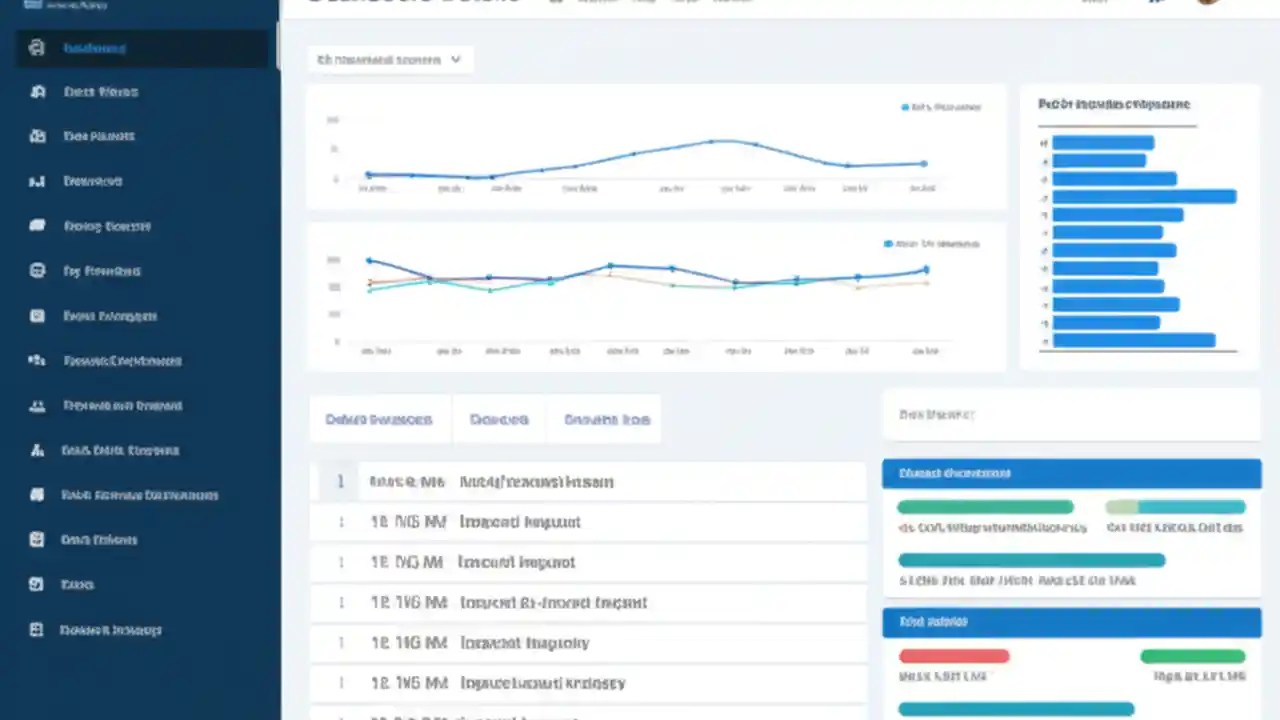Toggle the blue series legend on the top chart
1280x720 pixels.
click(940, 107)
